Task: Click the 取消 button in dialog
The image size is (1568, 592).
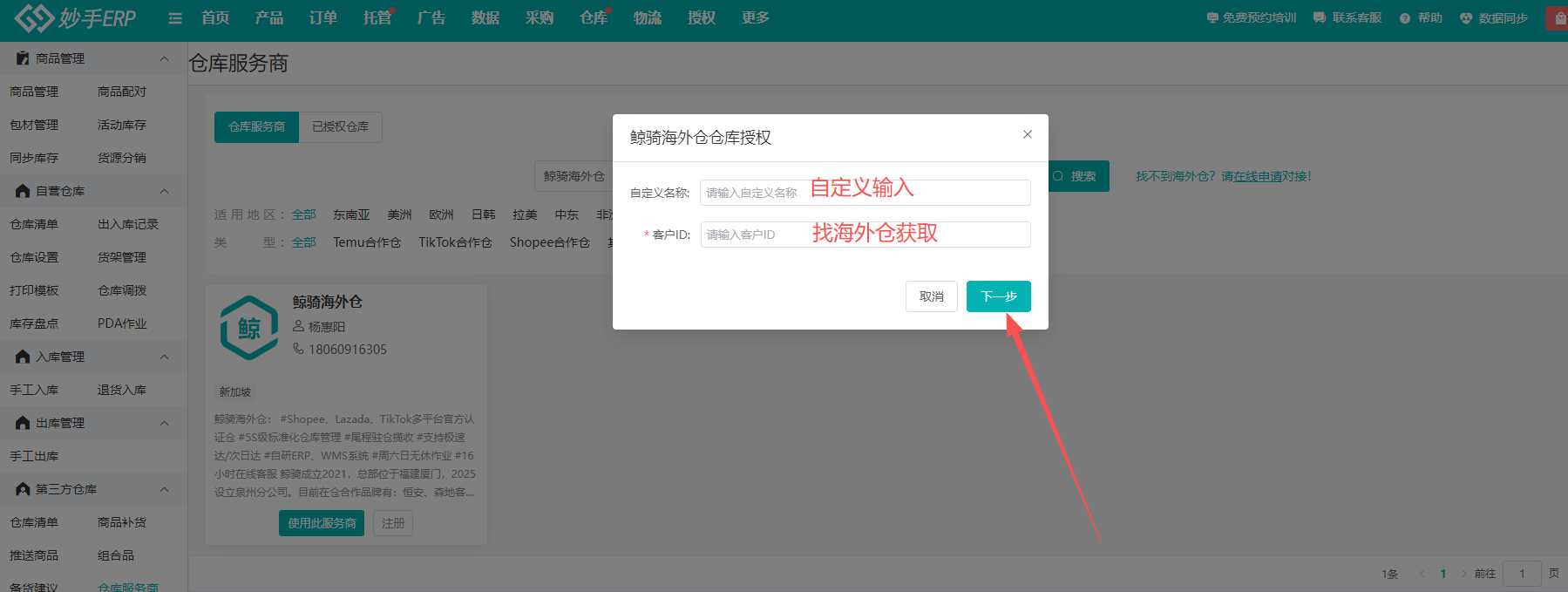Action: pyautogui.click(x=931, y=296)
